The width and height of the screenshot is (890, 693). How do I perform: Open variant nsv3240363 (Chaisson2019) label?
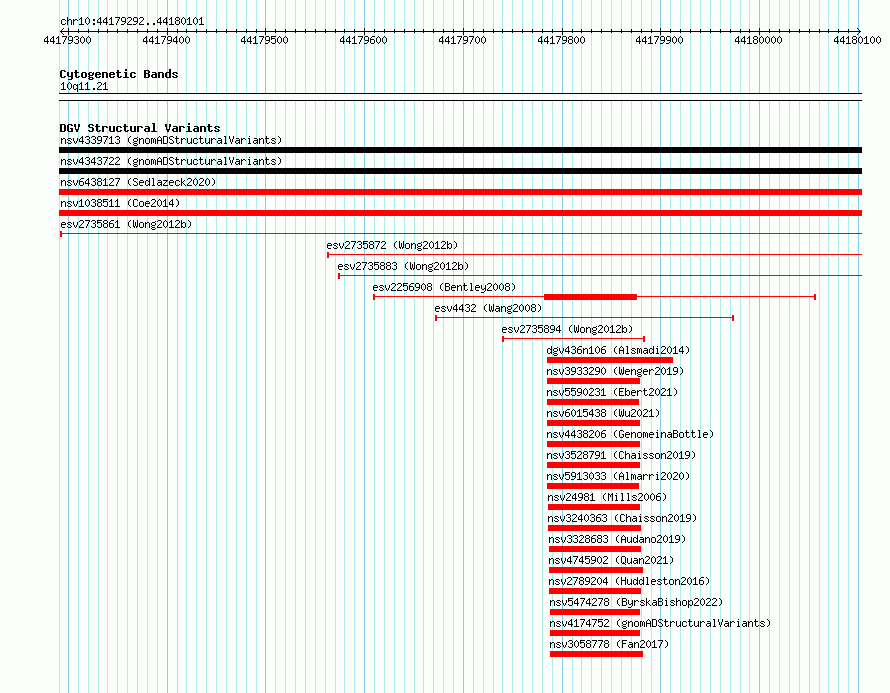622,518
